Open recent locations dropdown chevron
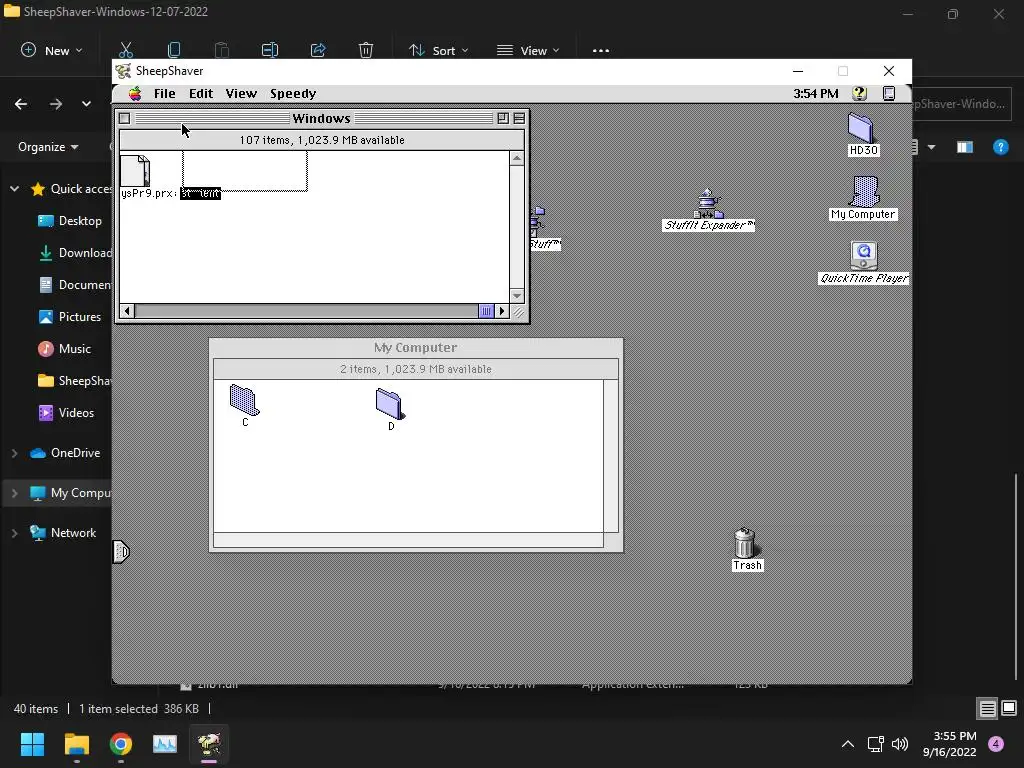The height and width of the screenshot is (768, 1024). point(86,104)
